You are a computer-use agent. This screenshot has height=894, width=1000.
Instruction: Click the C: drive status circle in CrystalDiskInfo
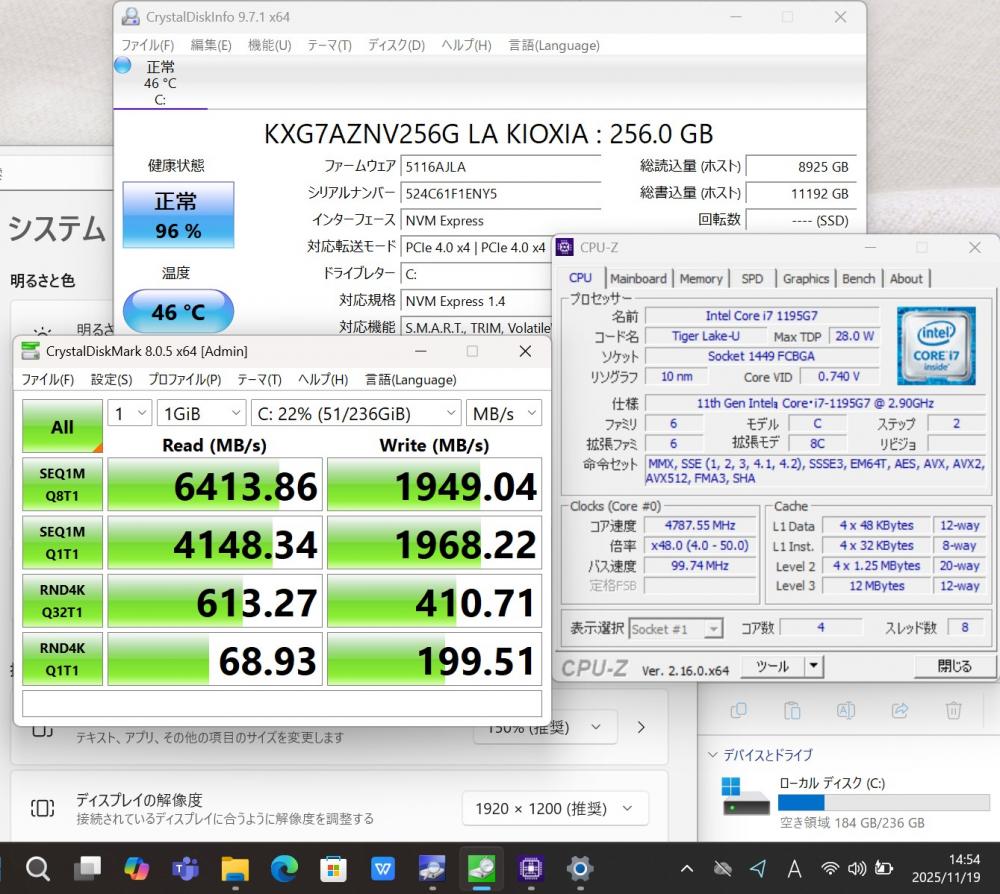(x=123, y=66)
